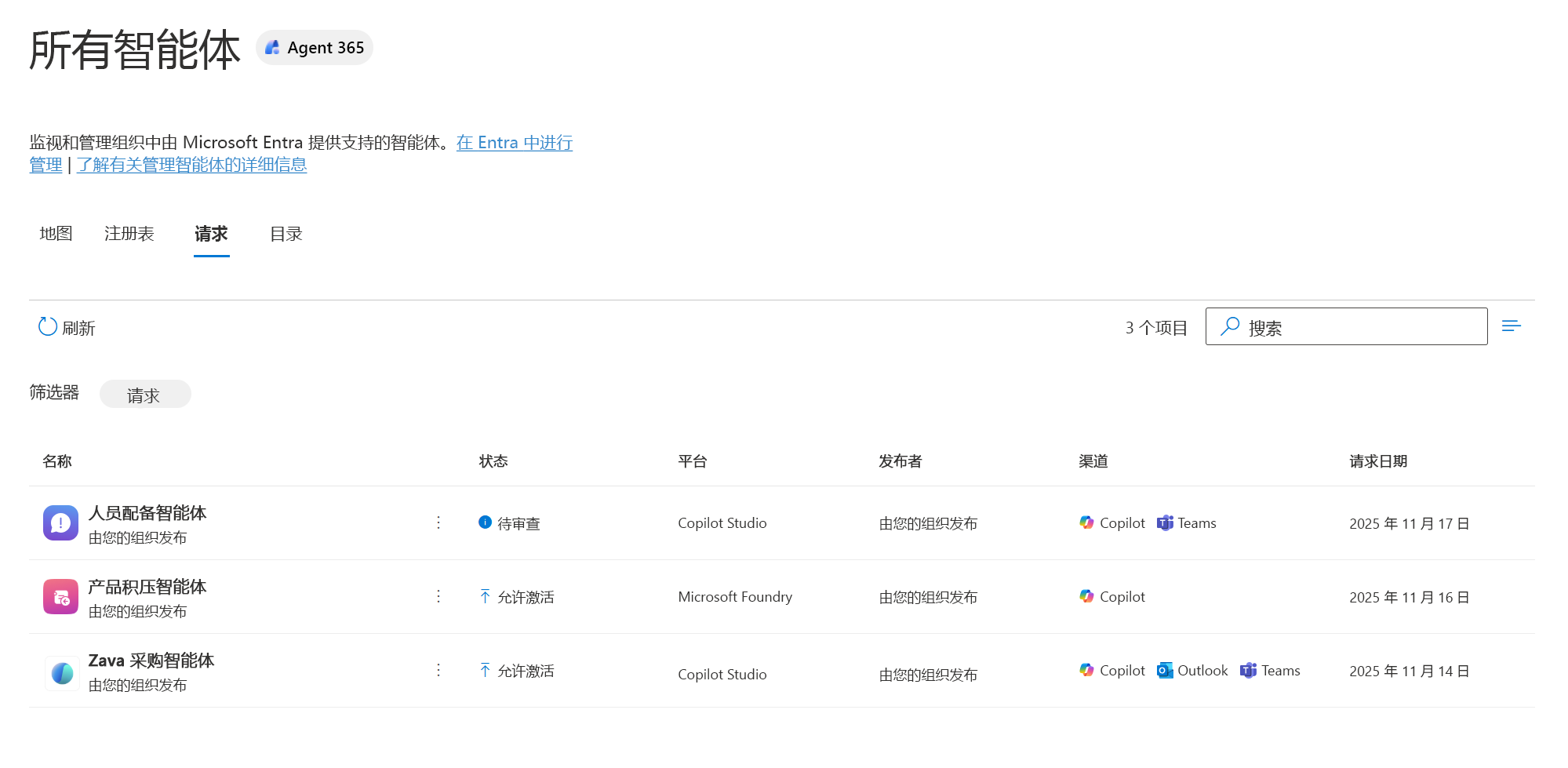Open the 人员配备智能体 agent name
Image resolution: width=1568 pixels, height=768 pixels.
147,513
